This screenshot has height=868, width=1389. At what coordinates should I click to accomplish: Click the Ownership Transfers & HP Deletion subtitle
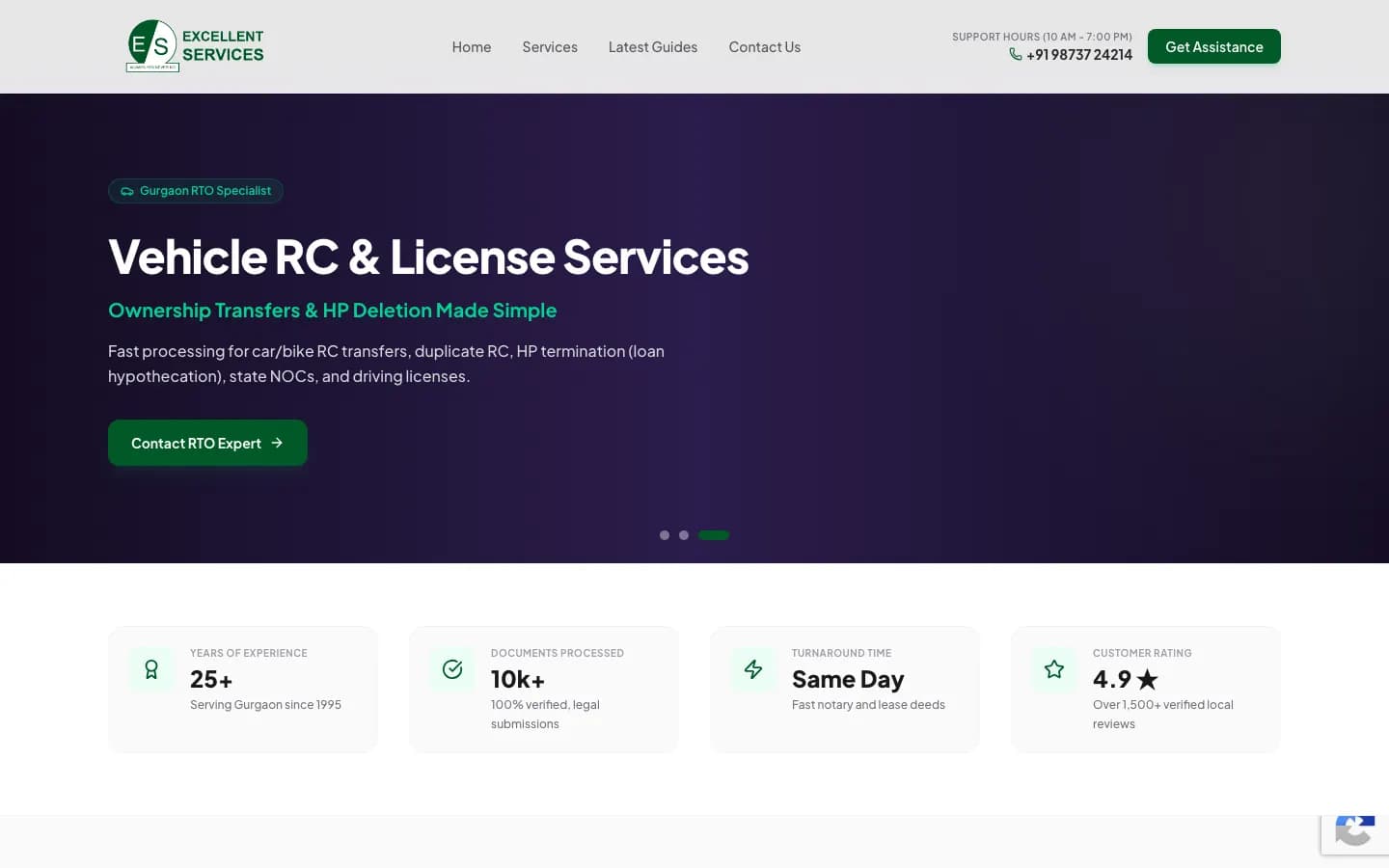(x=333, y=311)
